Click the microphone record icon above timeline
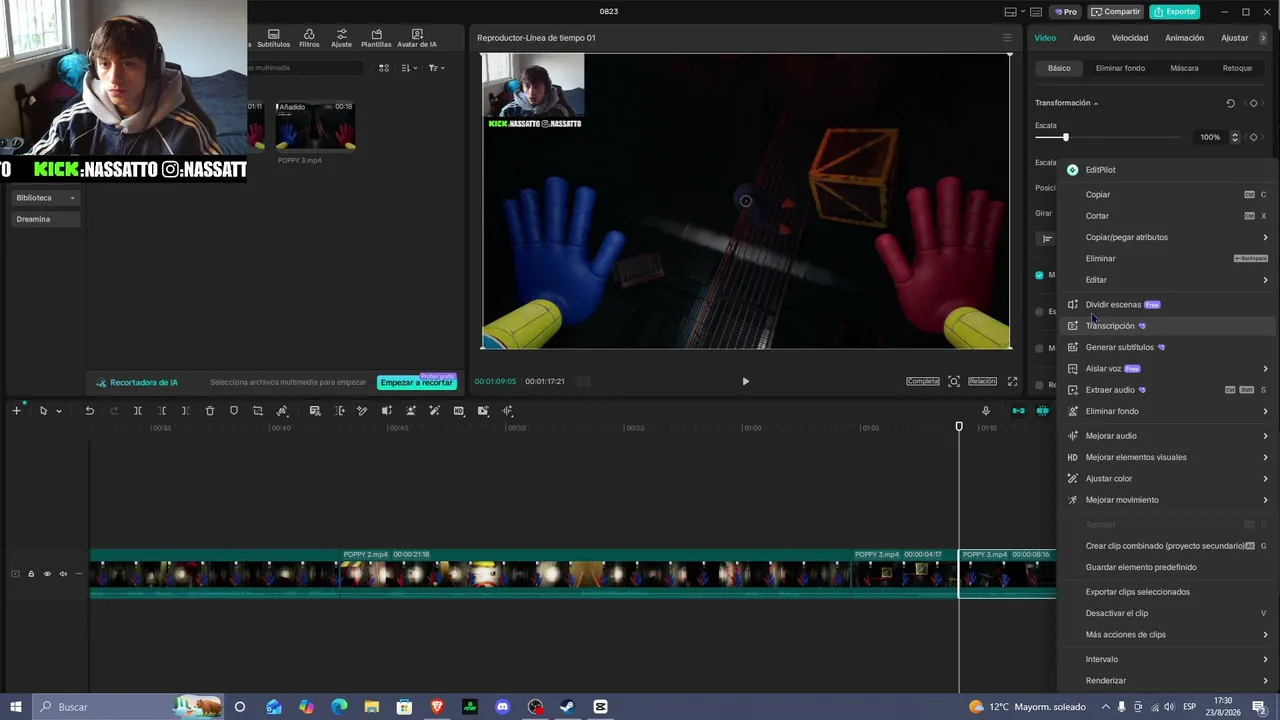This screenshot has width=1280, height=720. click(985, 411)
